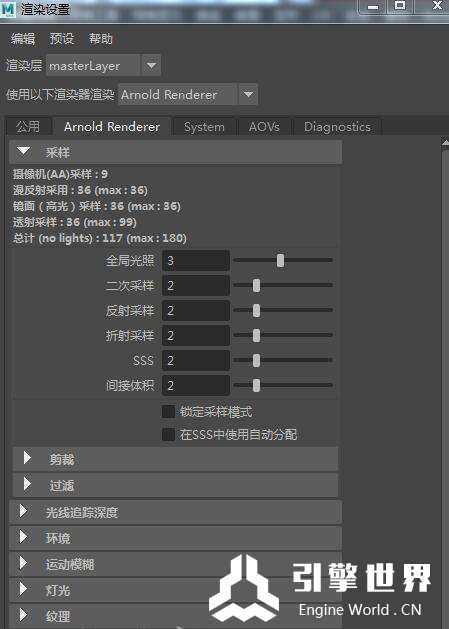Click the 二次采样 value field
449x629 pixels.
pos(196,286)
